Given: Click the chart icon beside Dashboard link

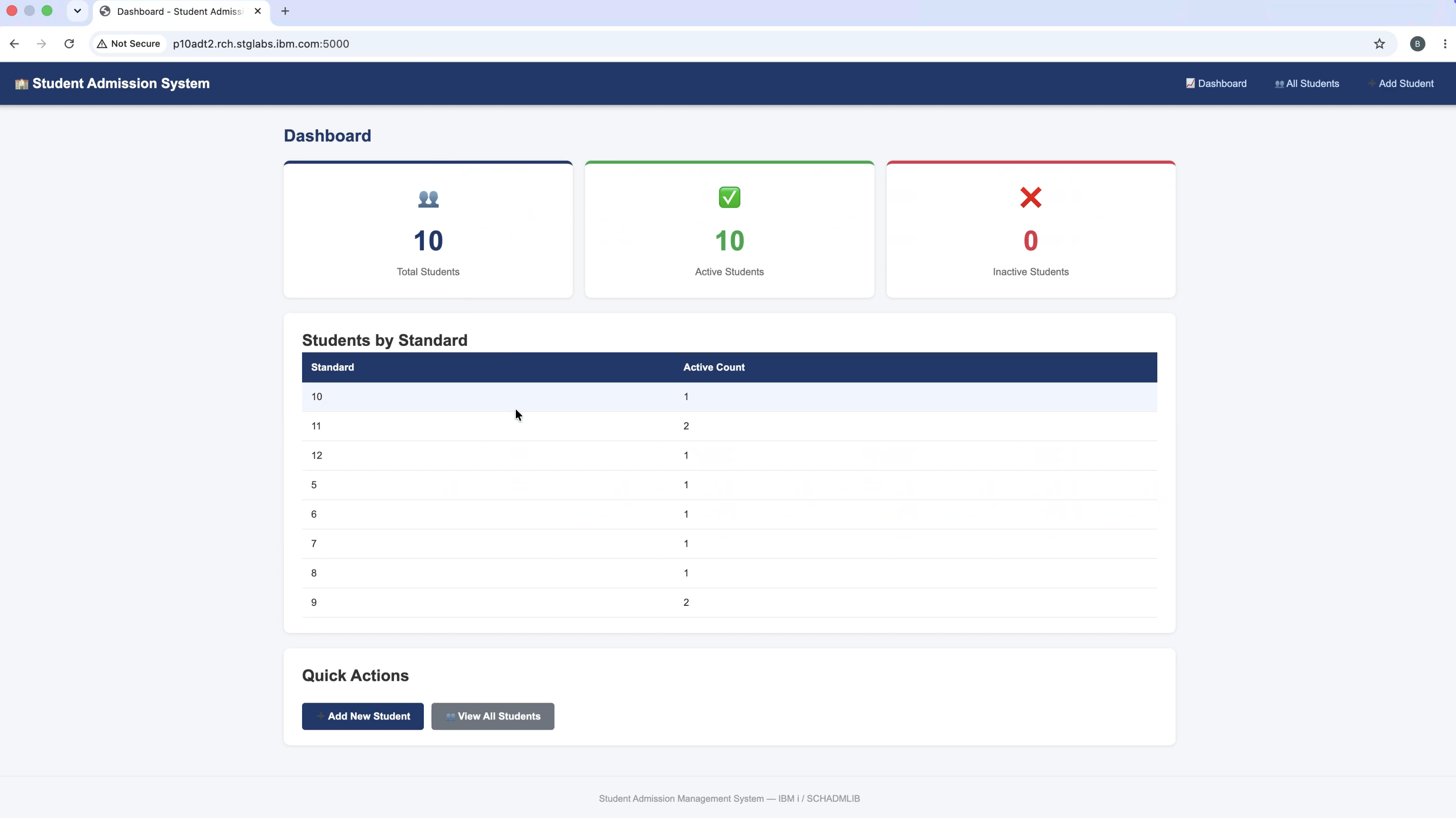Looking at the screenshot, I should (1190, 83).
